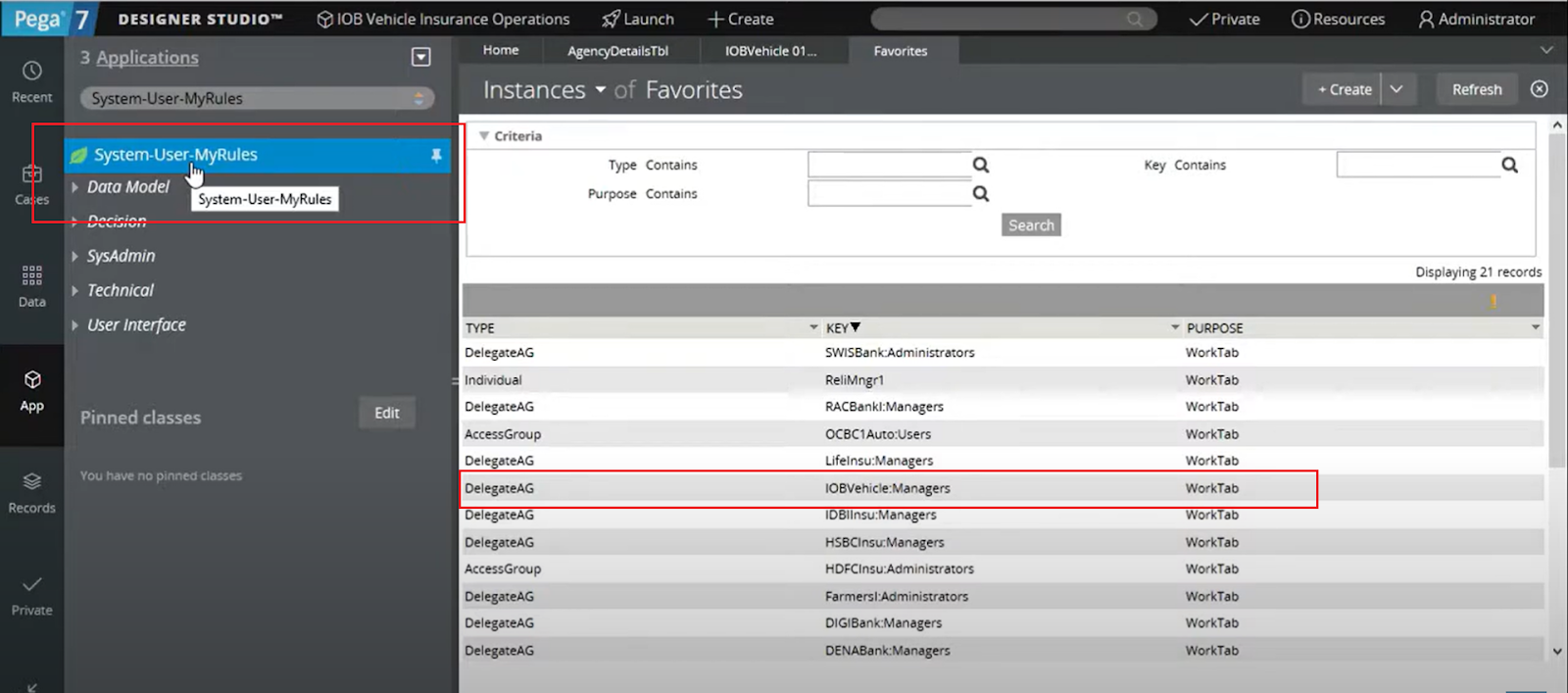The width and height of the screenshot is (1568, 693).
Task: Open the Administrator profile menu
Action: click(1476, 19)
